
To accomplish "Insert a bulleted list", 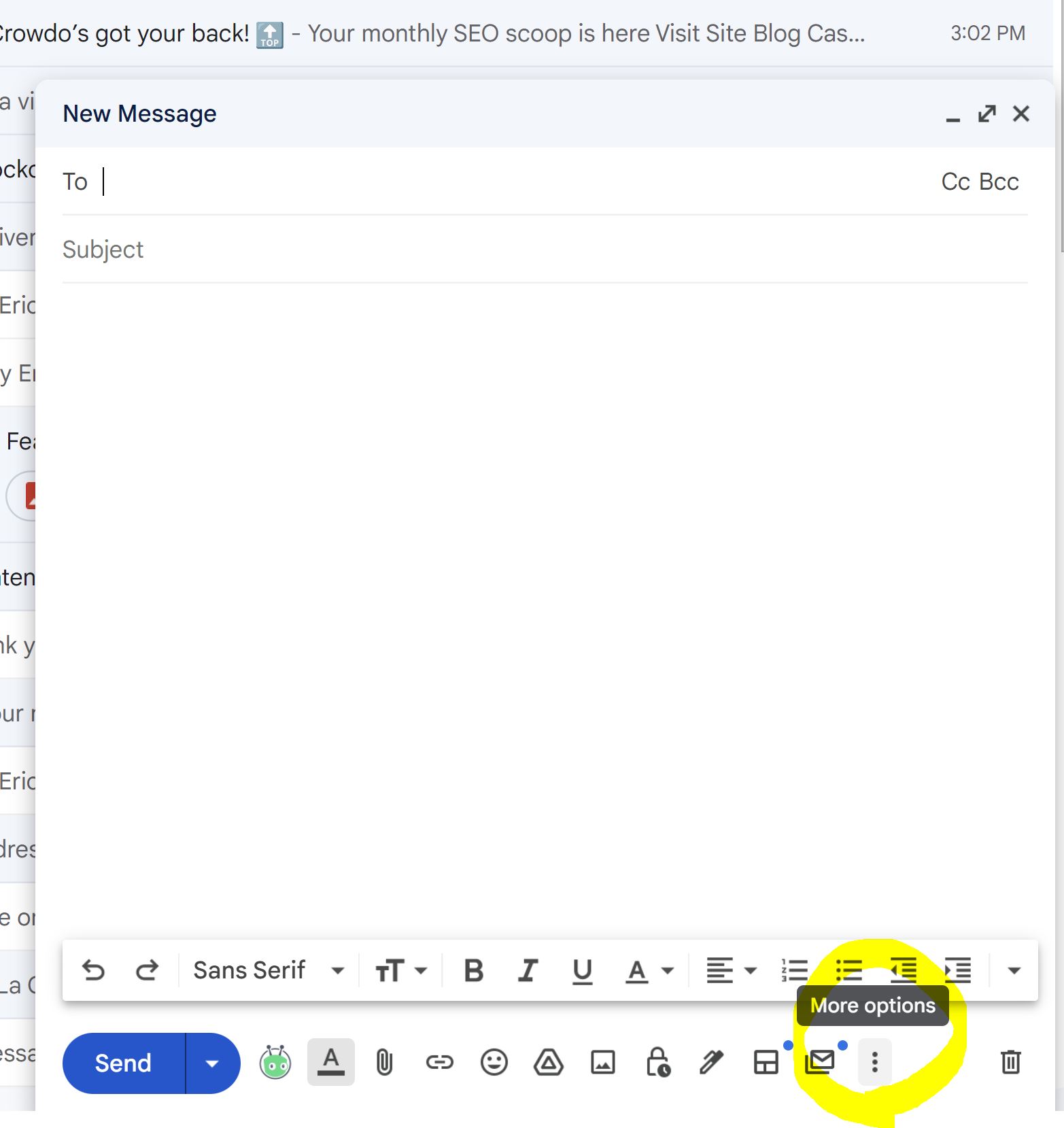I will coord(848,970).
